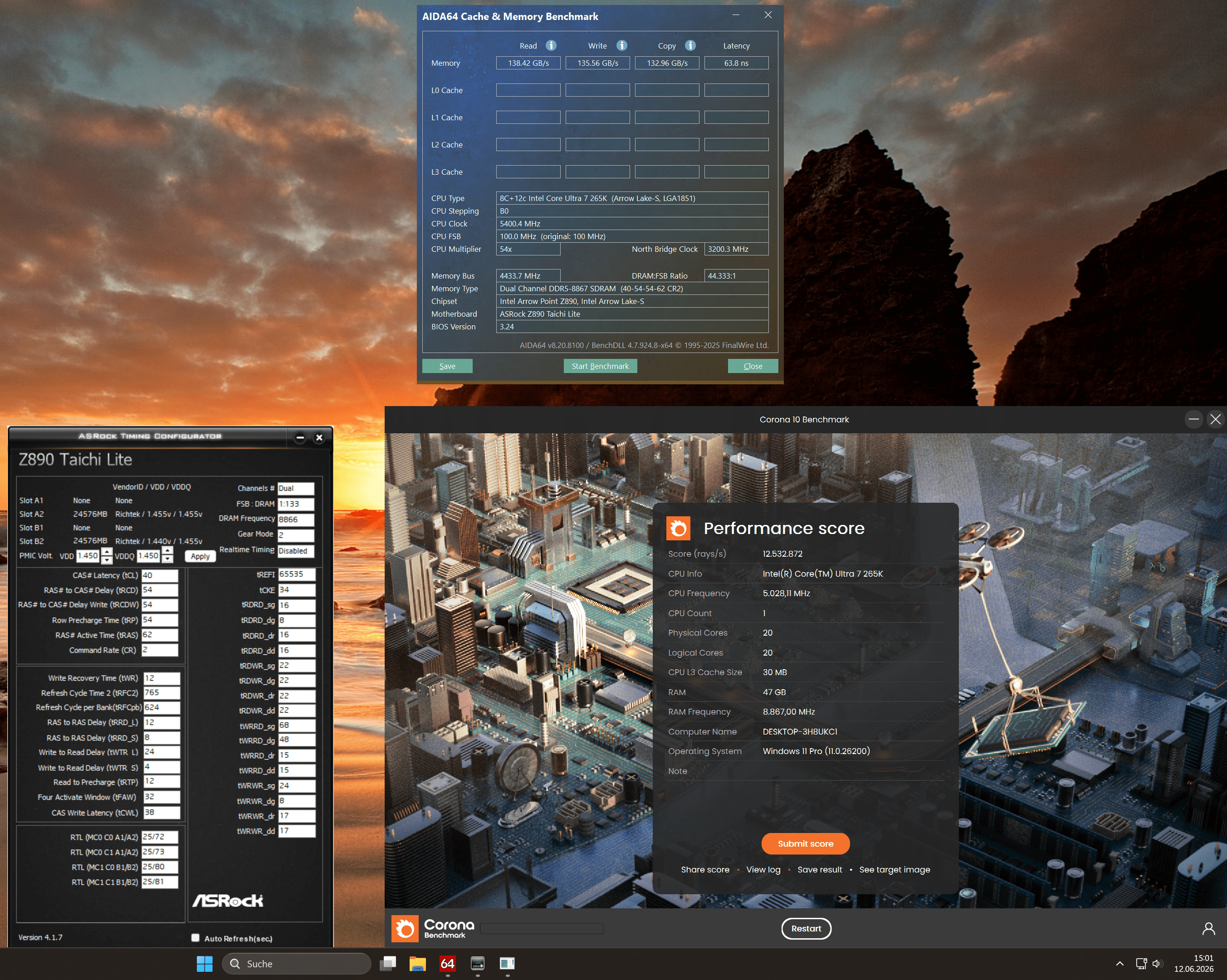Click the CPU Type field in AIDA64

(632, 198)
